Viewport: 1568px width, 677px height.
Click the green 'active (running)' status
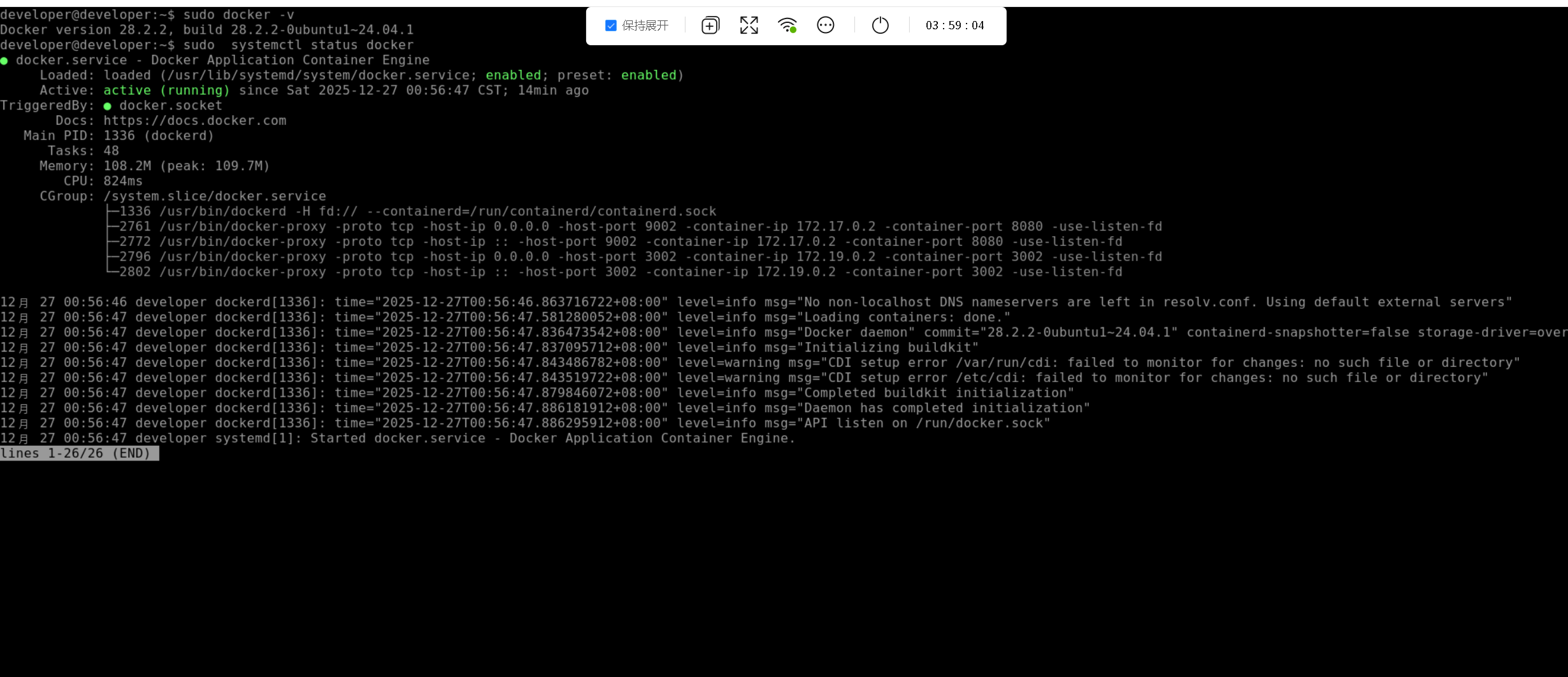point(166,90)
